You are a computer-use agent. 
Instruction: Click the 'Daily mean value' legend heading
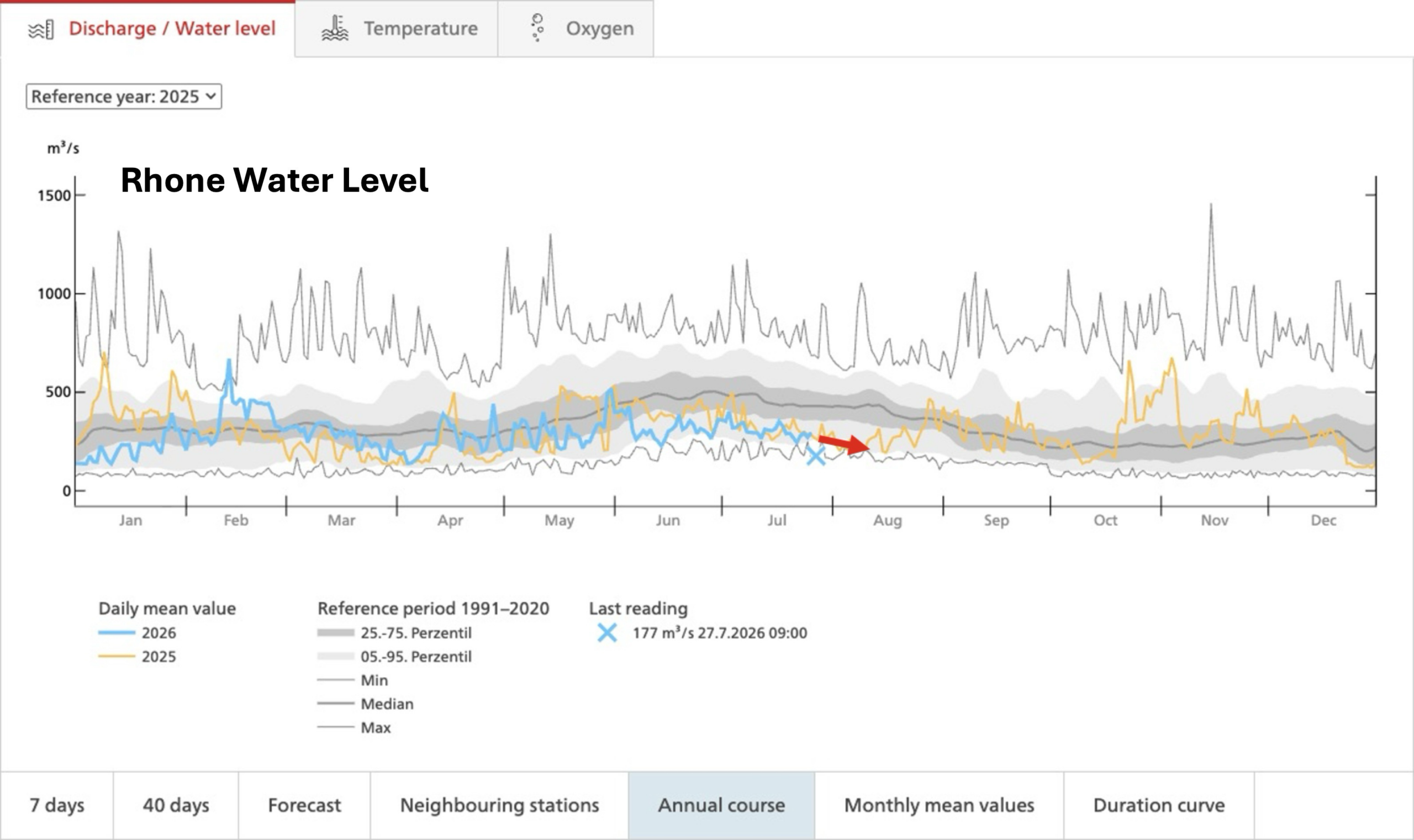click(167, 609)
